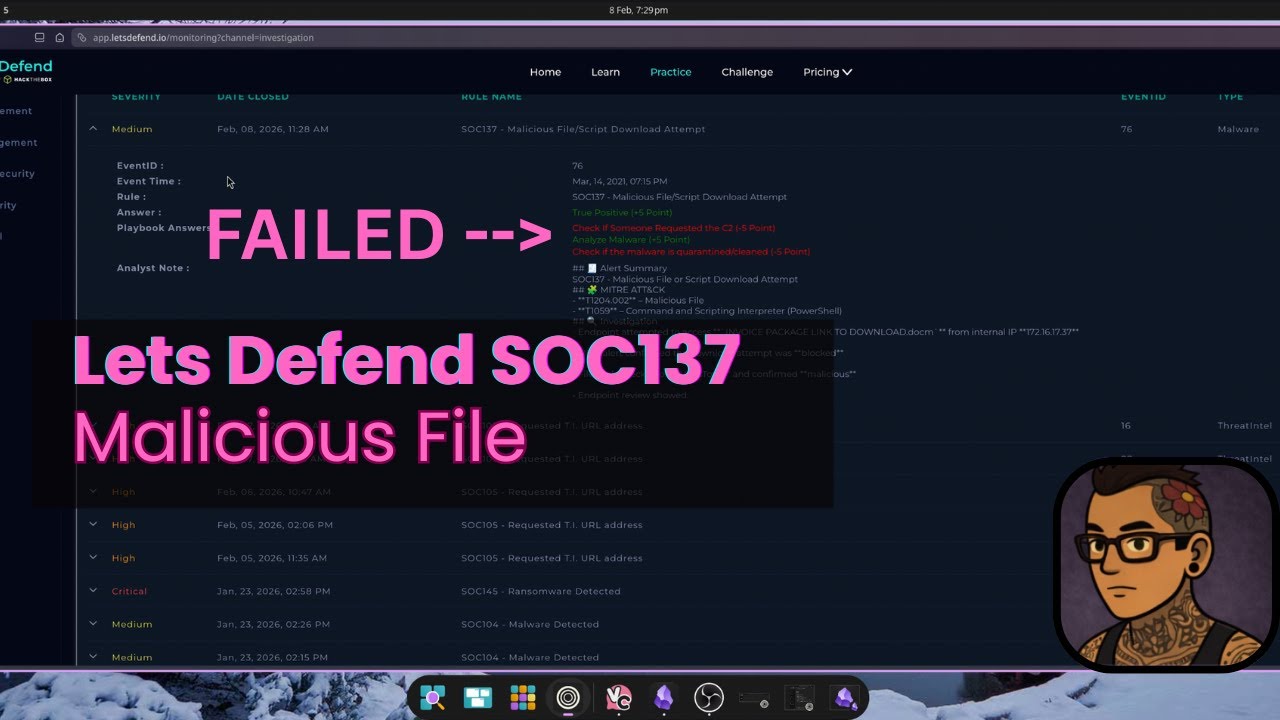This screenshot has width=1280, height=720.
Task: Open the Home menu item
Action: pyautogui.click(x=545, y=72)
